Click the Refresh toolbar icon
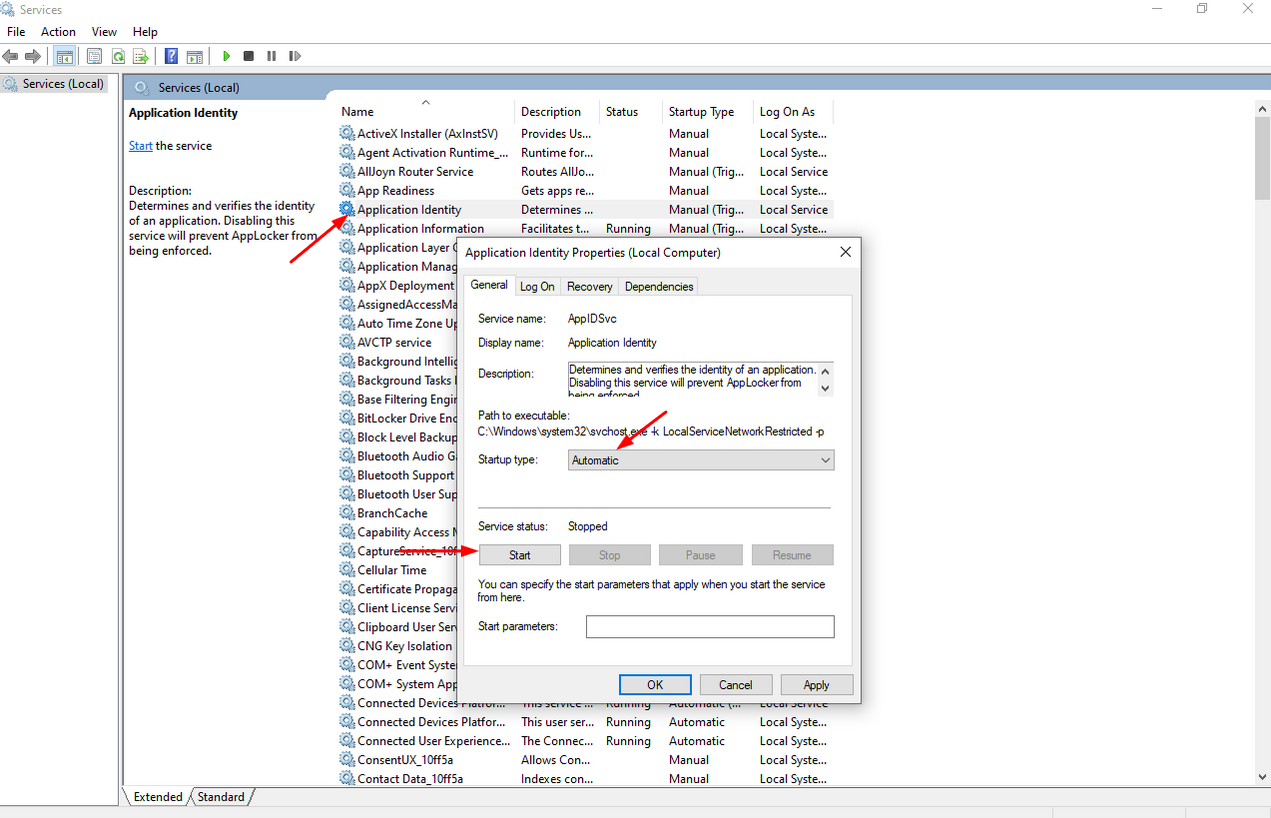The width and height of the screenshot is (1271, 818). point(118,56)
